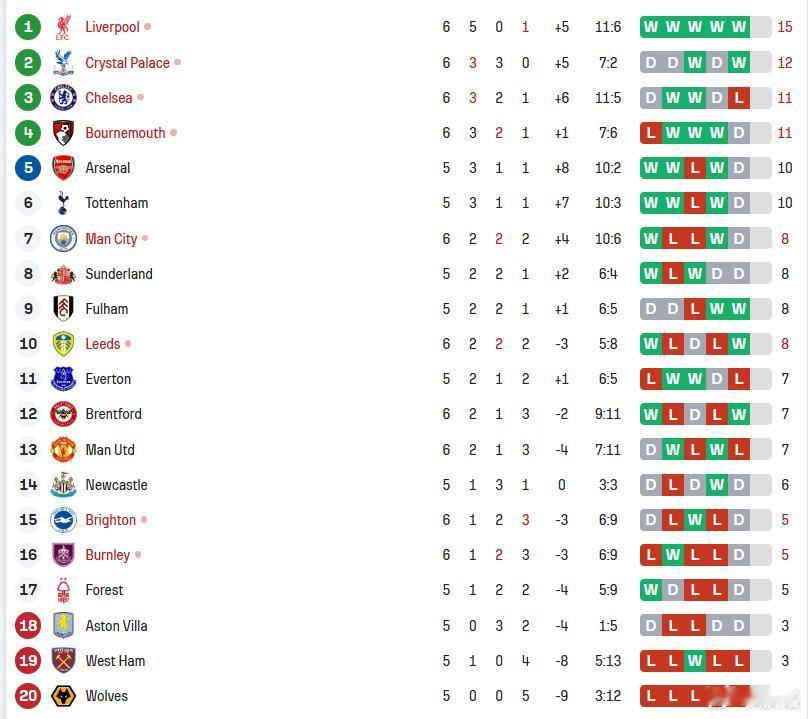Click Liverpool's first green W form box

point(651,27)
